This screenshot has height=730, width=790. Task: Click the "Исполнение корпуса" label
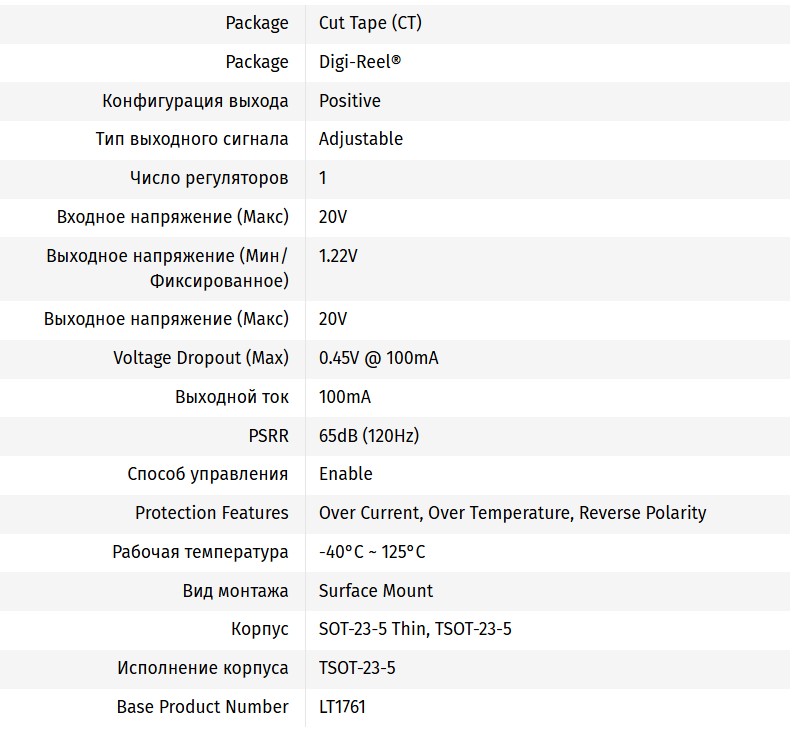click(203, 668)
